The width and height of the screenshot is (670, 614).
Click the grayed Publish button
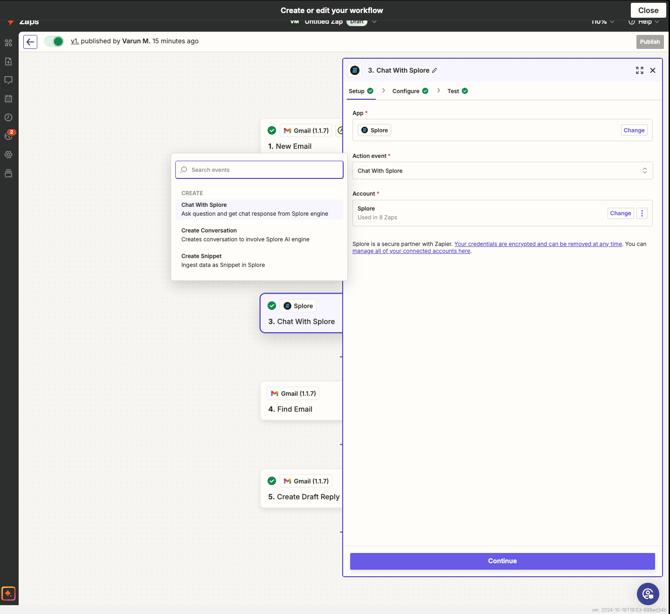[649, 42]
